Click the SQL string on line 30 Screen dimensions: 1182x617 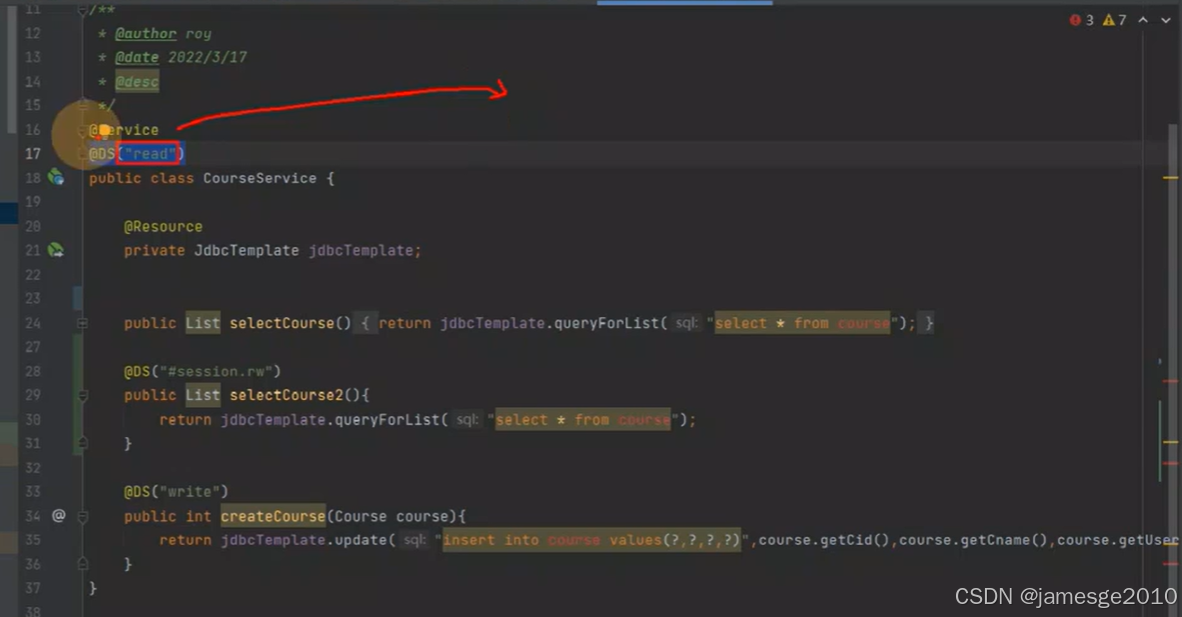pos(583,419)
